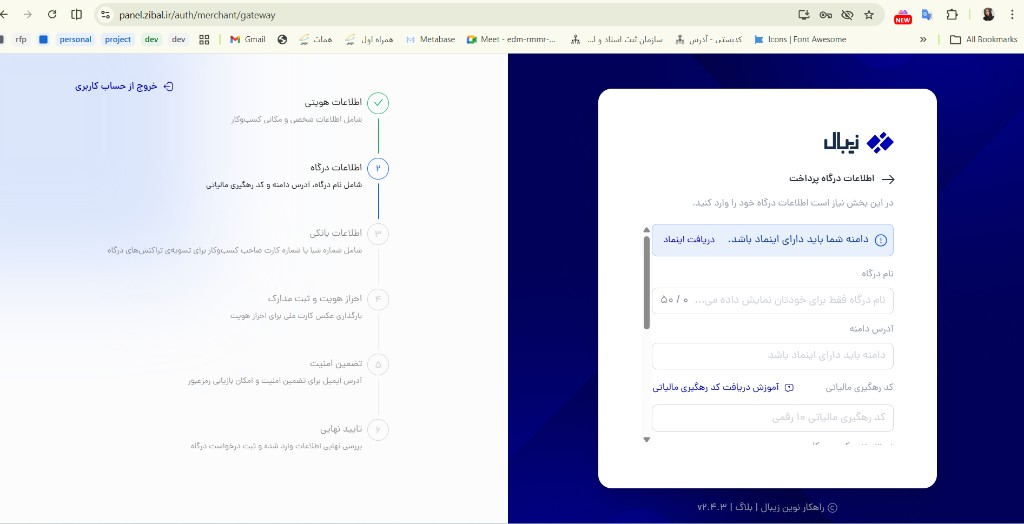Open the دریافت اینماد link
1024x524 pixels.
[x=690, y=240]
